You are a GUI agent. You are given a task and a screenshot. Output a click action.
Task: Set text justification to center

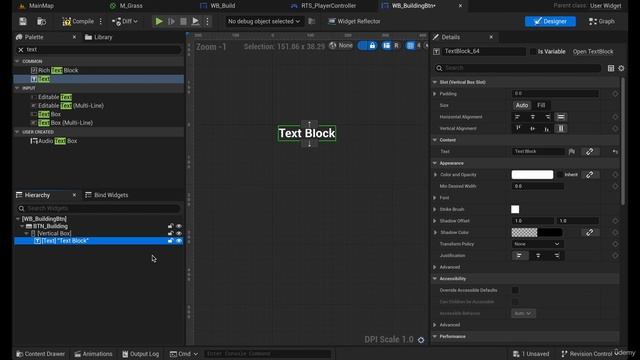538,256
